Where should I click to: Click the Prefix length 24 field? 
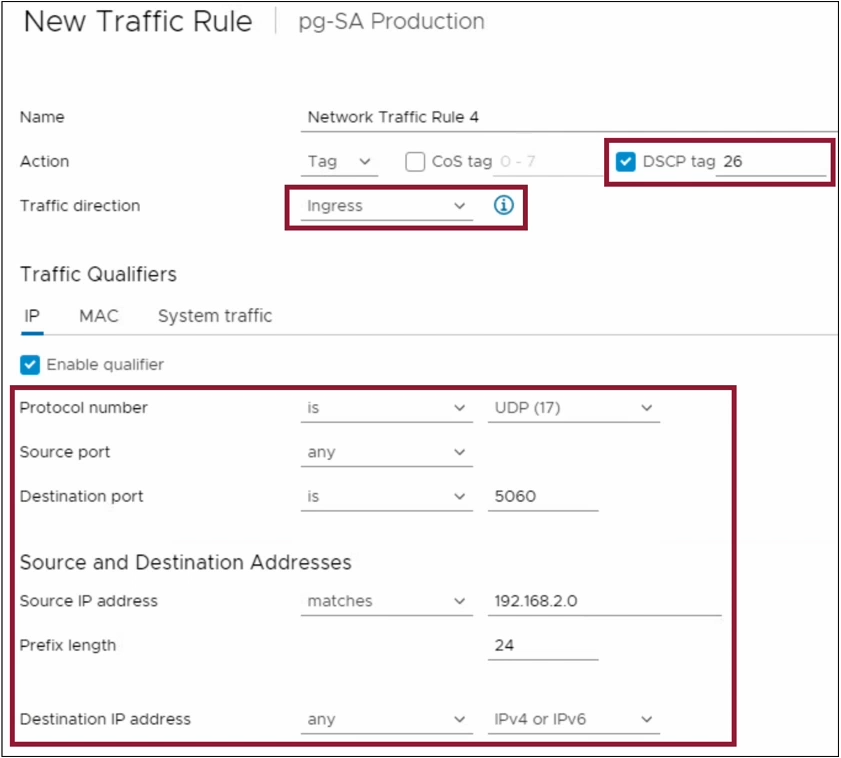540,645
